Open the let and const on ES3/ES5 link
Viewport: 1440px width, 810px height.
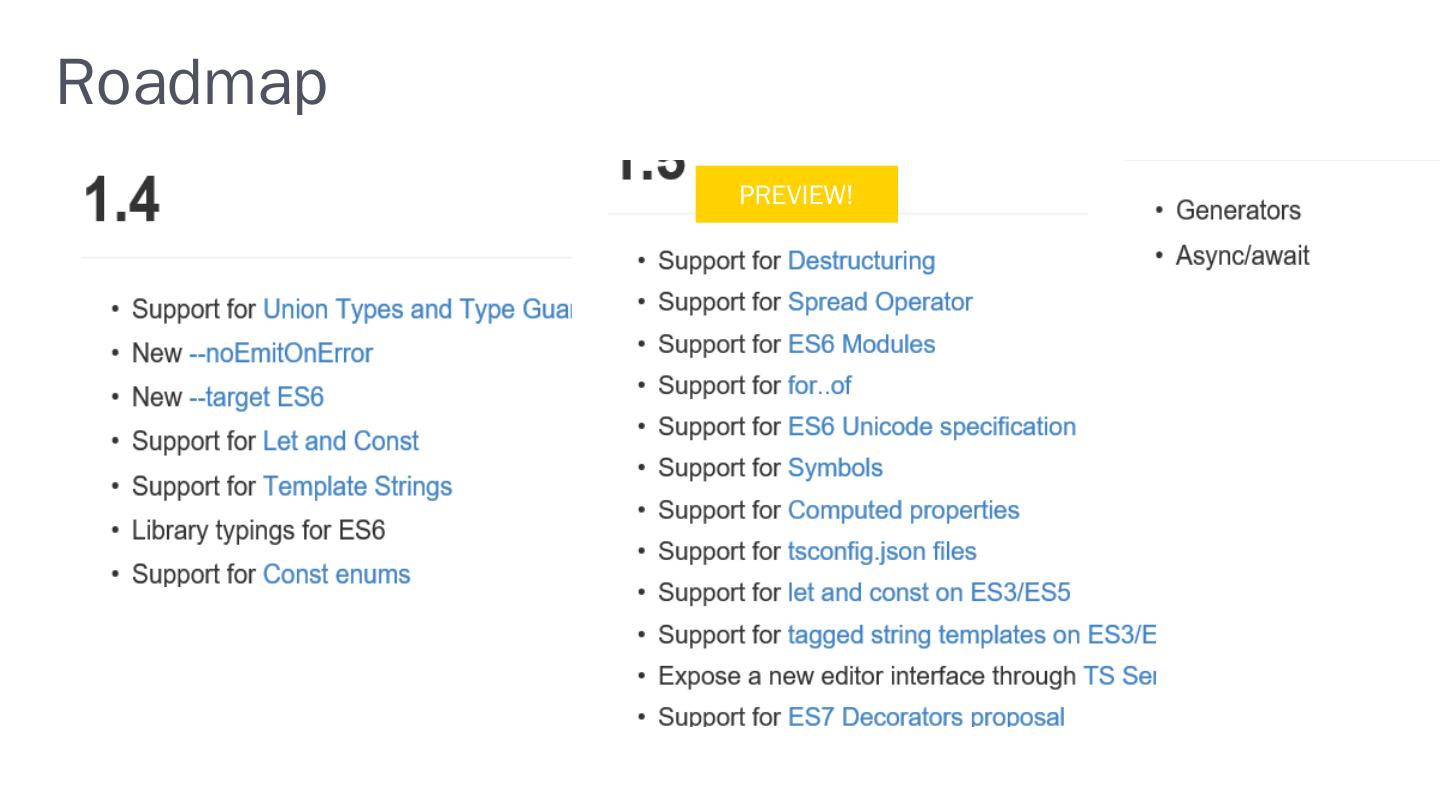click(928, 593)
